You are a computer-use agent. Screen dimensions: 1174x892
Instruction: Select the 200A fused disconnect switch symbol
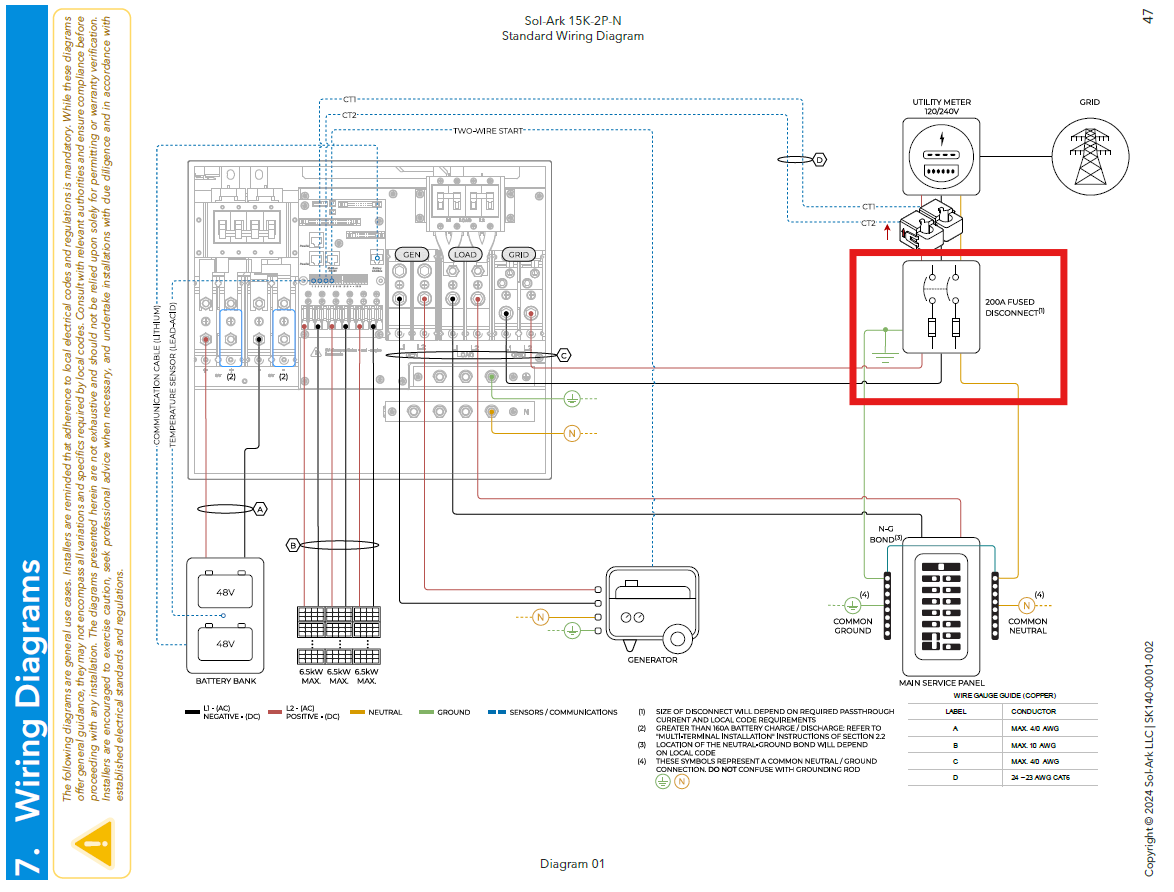coord(941,306)
